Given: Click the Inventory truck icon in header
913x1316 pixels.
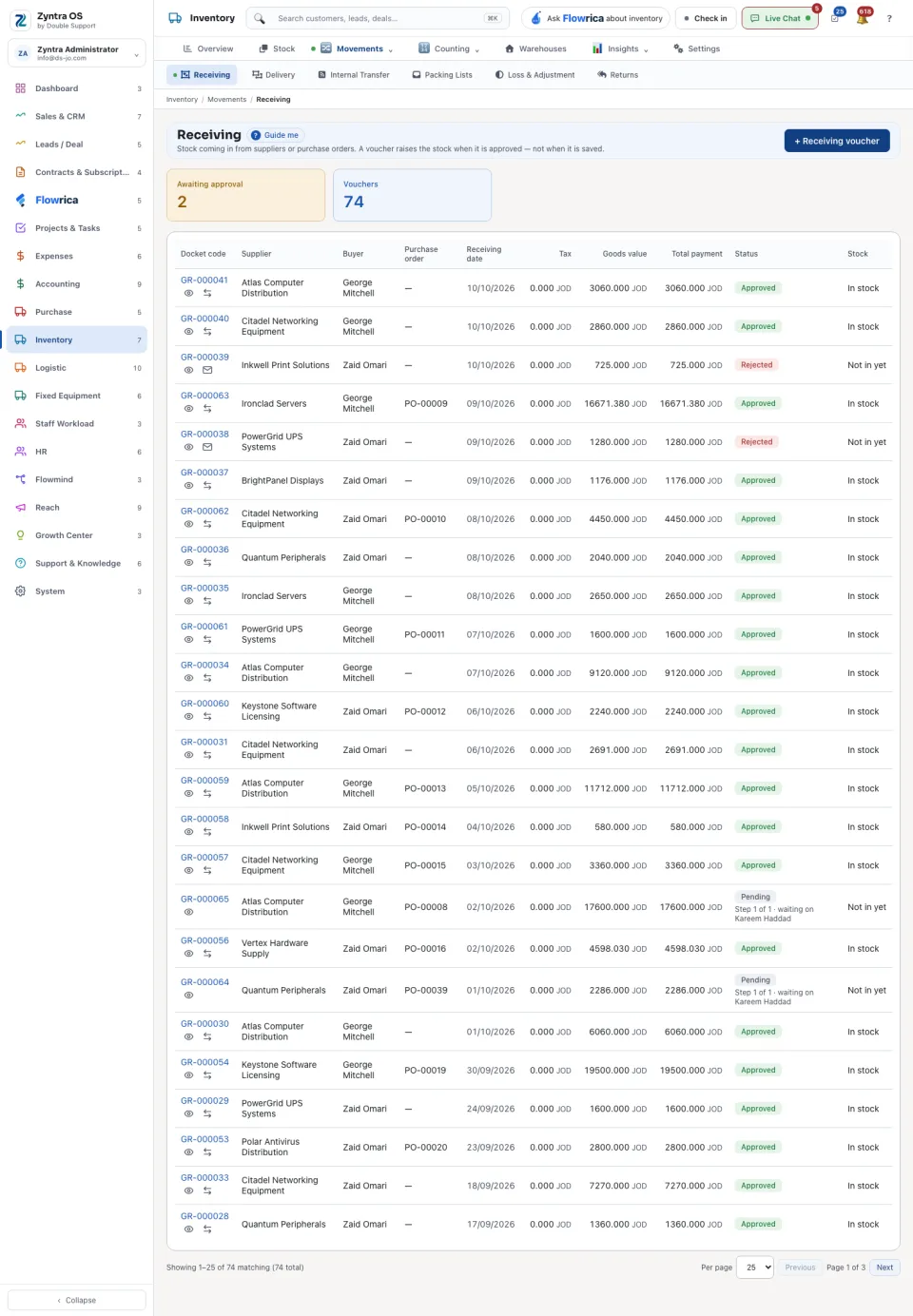Looking at the screenshot, I should tap(175, 18).
